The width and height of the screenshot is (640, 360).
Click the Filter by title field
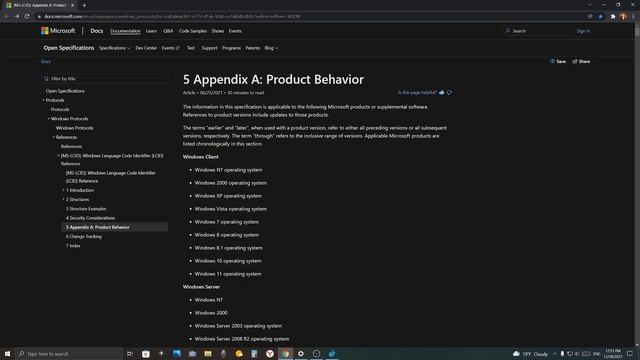point(105,78)
